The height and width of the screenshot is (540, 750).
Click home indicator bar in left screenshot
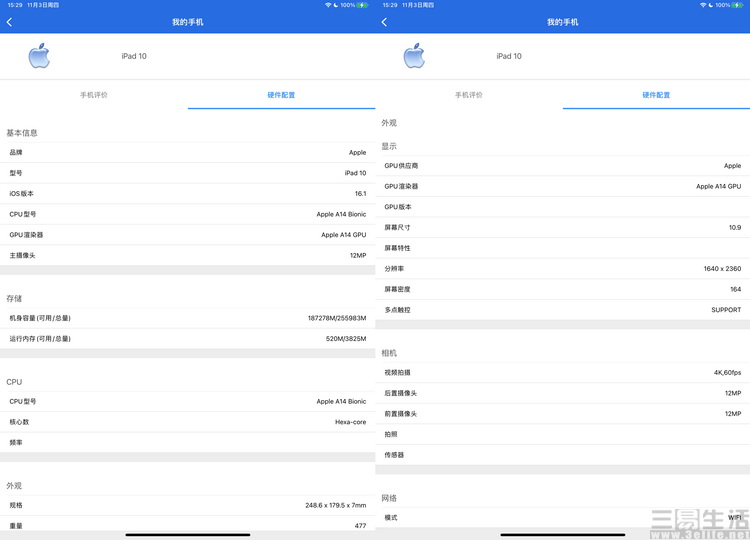(x=188, y=535)
